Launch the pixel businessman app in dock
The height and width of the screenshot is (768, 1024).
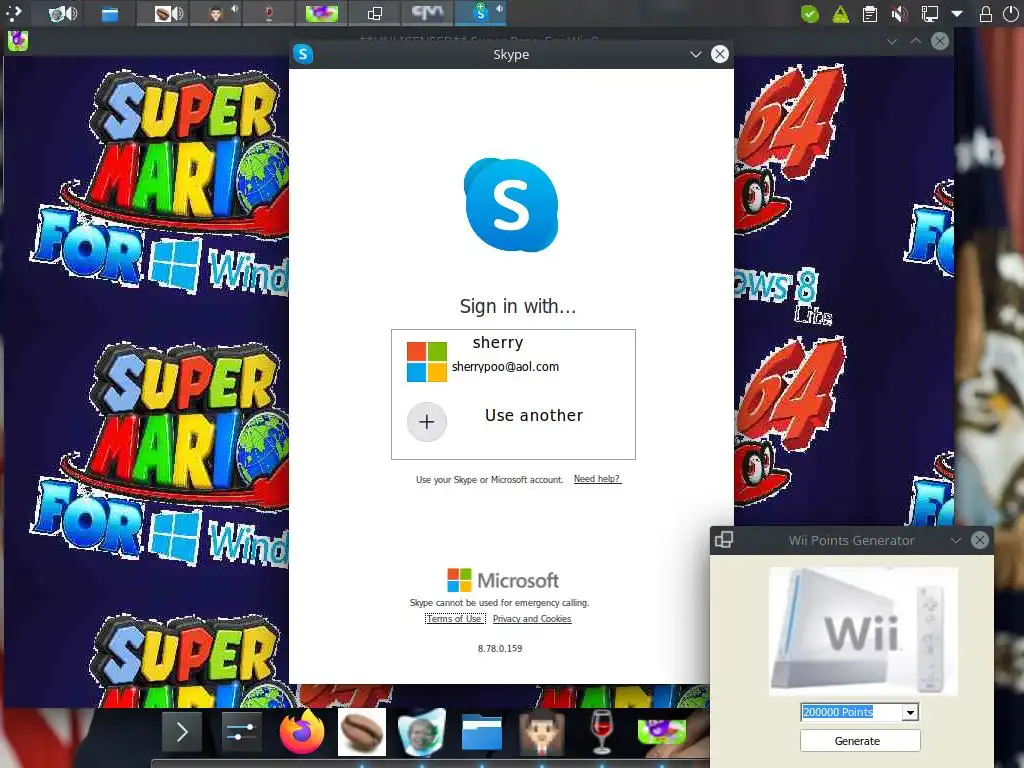coord(541,732)
